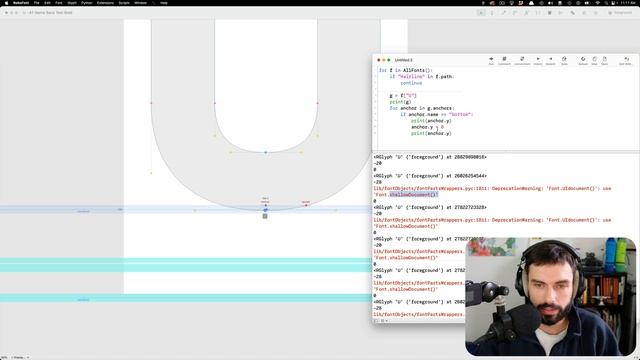Indent the selected code lines
The image size is (640, 360).
tap(538, 61)
